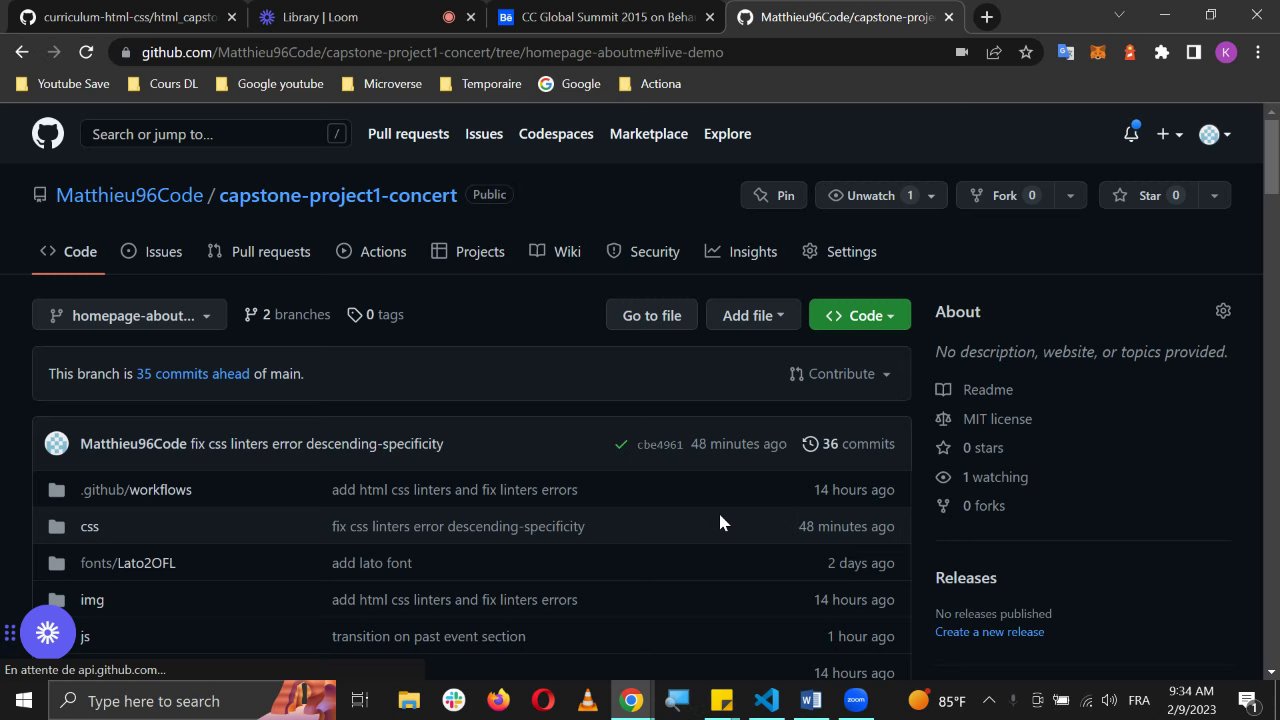Image resolution: width=1280 pixels, height=720 pixels.
Task: Open the user avatar menu
Action: point(1214,134)
